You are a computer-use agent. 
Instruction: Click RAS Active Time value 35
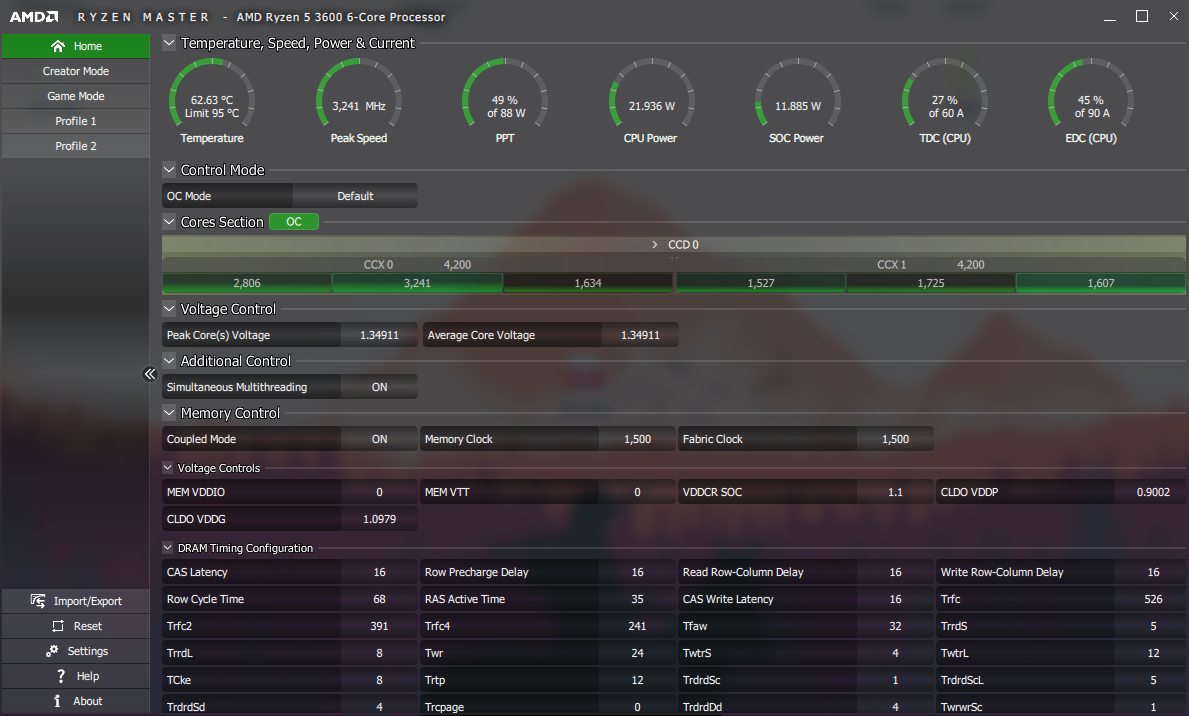pos(637,599)
